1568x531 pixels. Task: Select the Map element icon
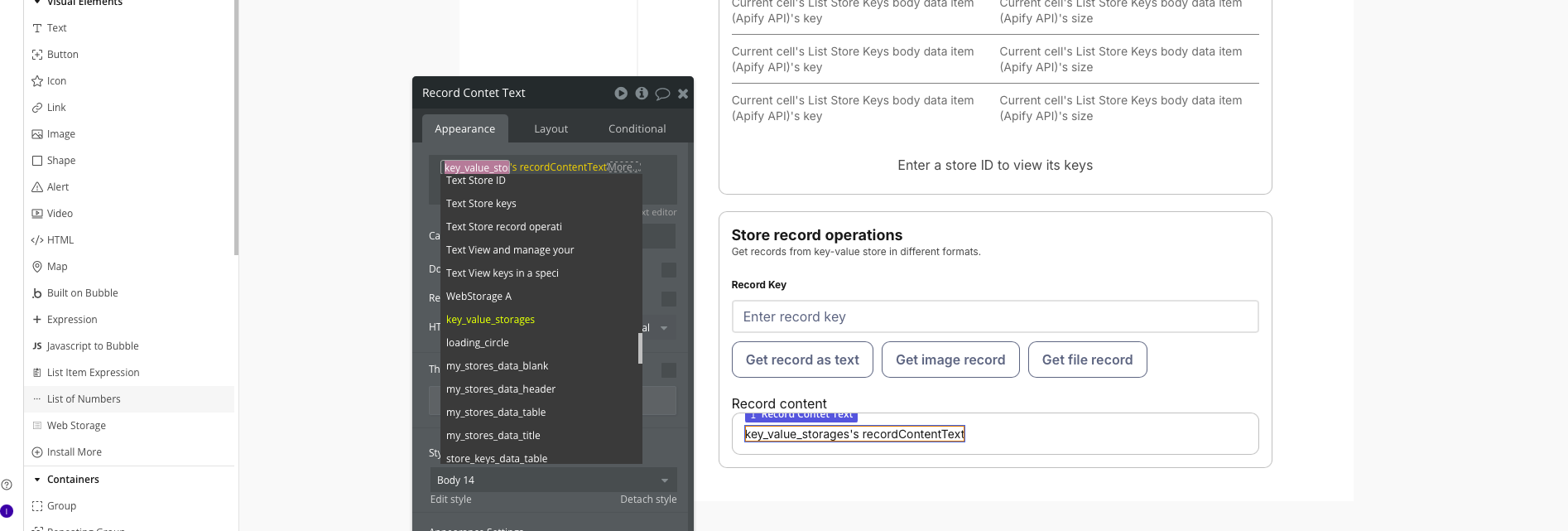37,267
